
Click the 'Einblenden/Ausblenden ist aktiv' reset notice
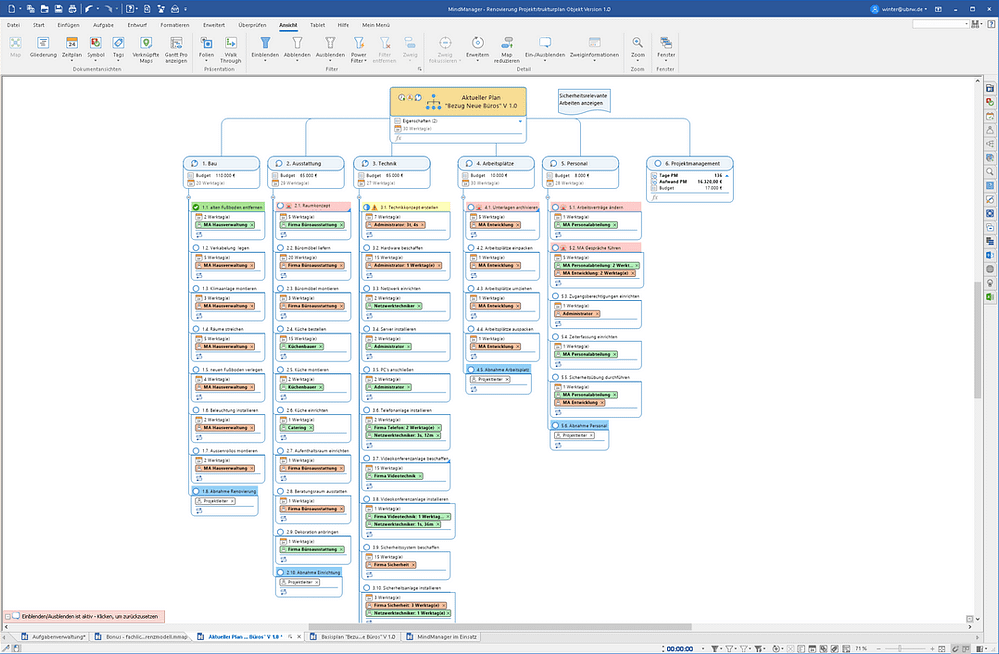84,617
